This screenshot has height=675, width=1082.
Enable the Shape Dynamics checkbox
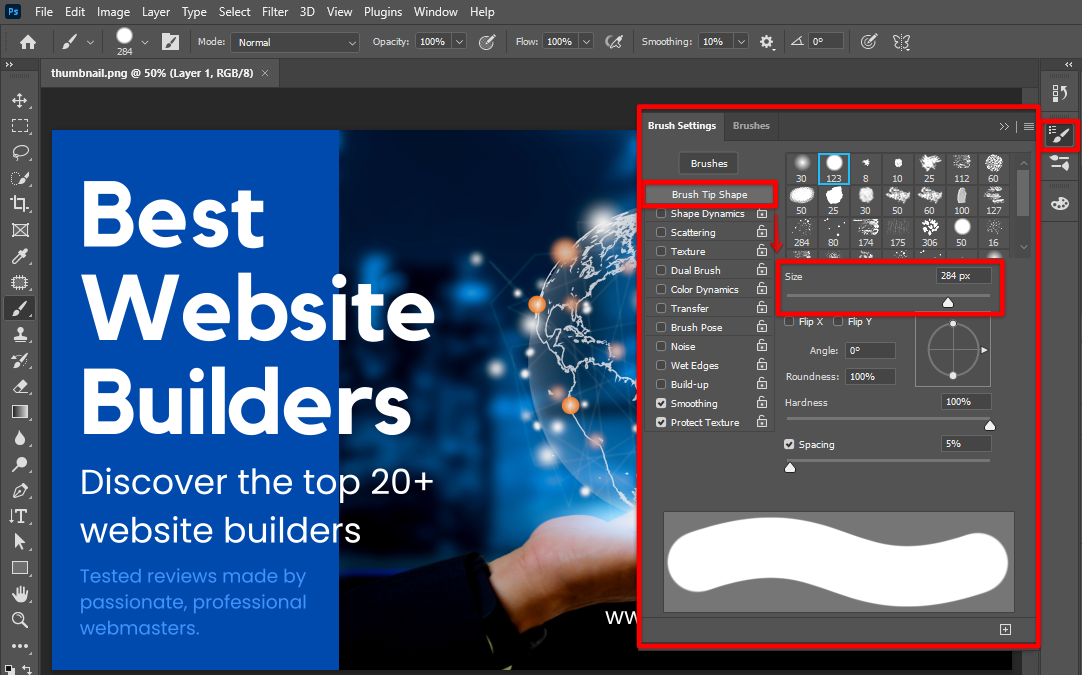point(661,214)
